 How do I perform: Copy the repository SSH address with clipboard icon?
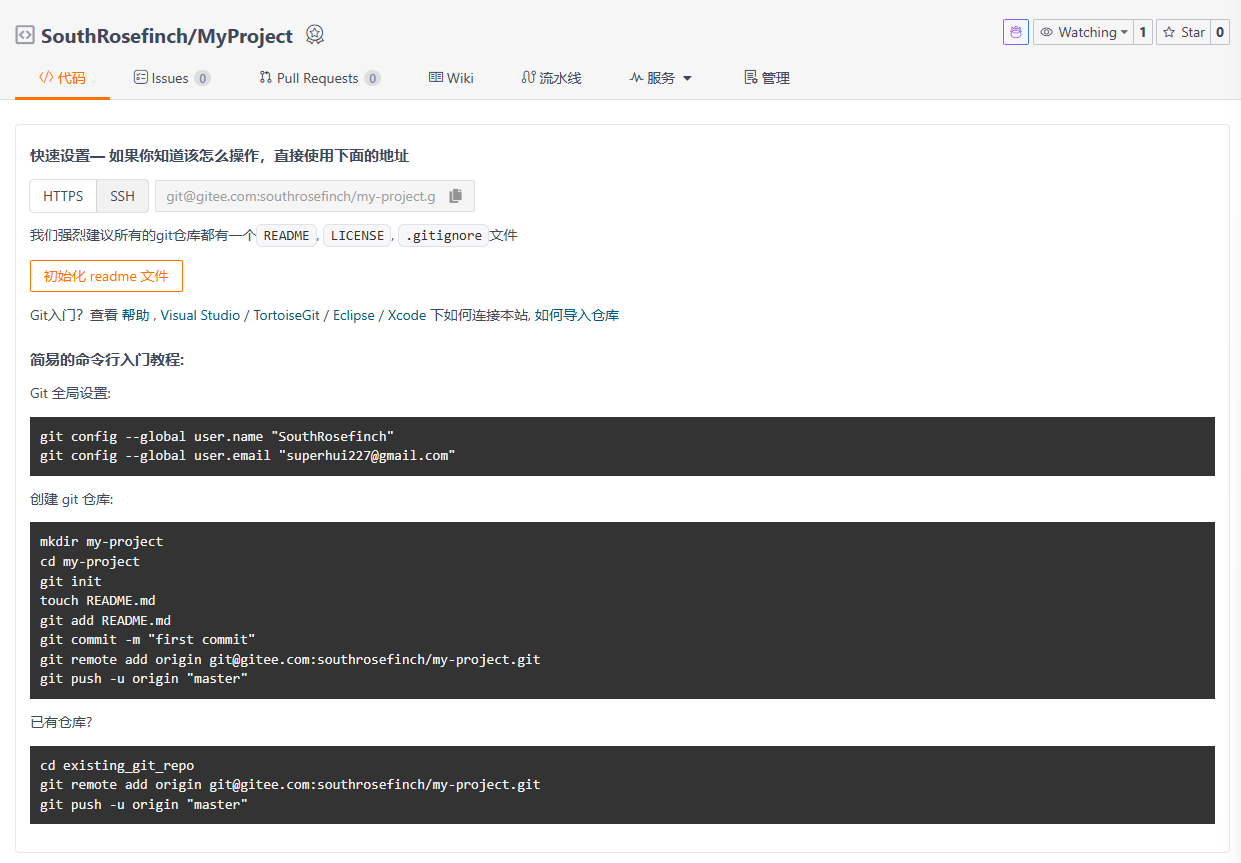coord(455,196)
